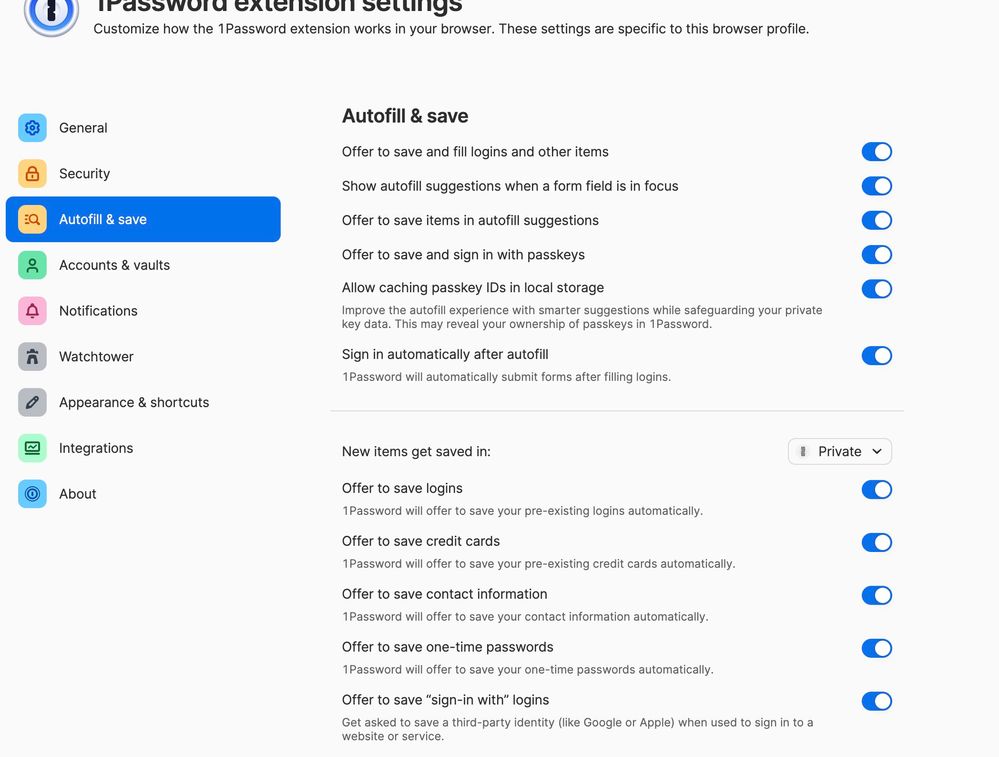Click the Notifications bell icon
The width and height of the screenshot is (999, 757).
pyautogui.click(x=32, y=311)
